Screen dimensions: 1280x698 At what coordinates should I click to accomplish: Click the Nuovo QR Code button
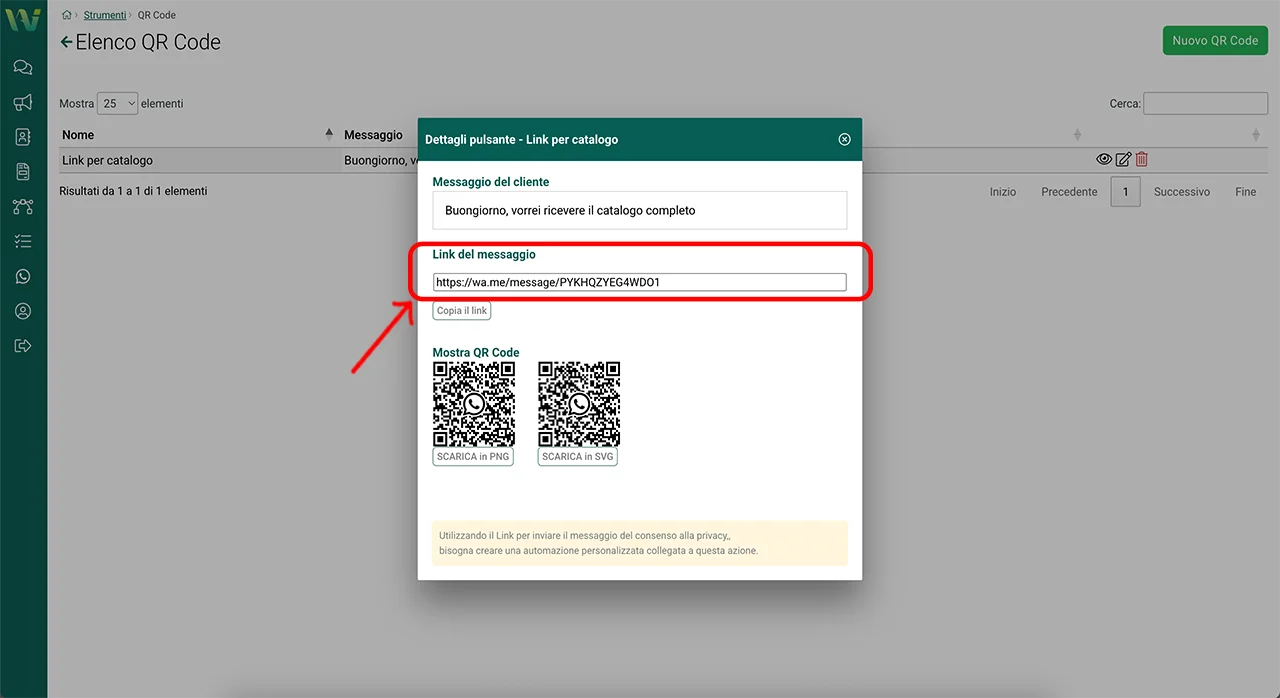click(1215, 41)
